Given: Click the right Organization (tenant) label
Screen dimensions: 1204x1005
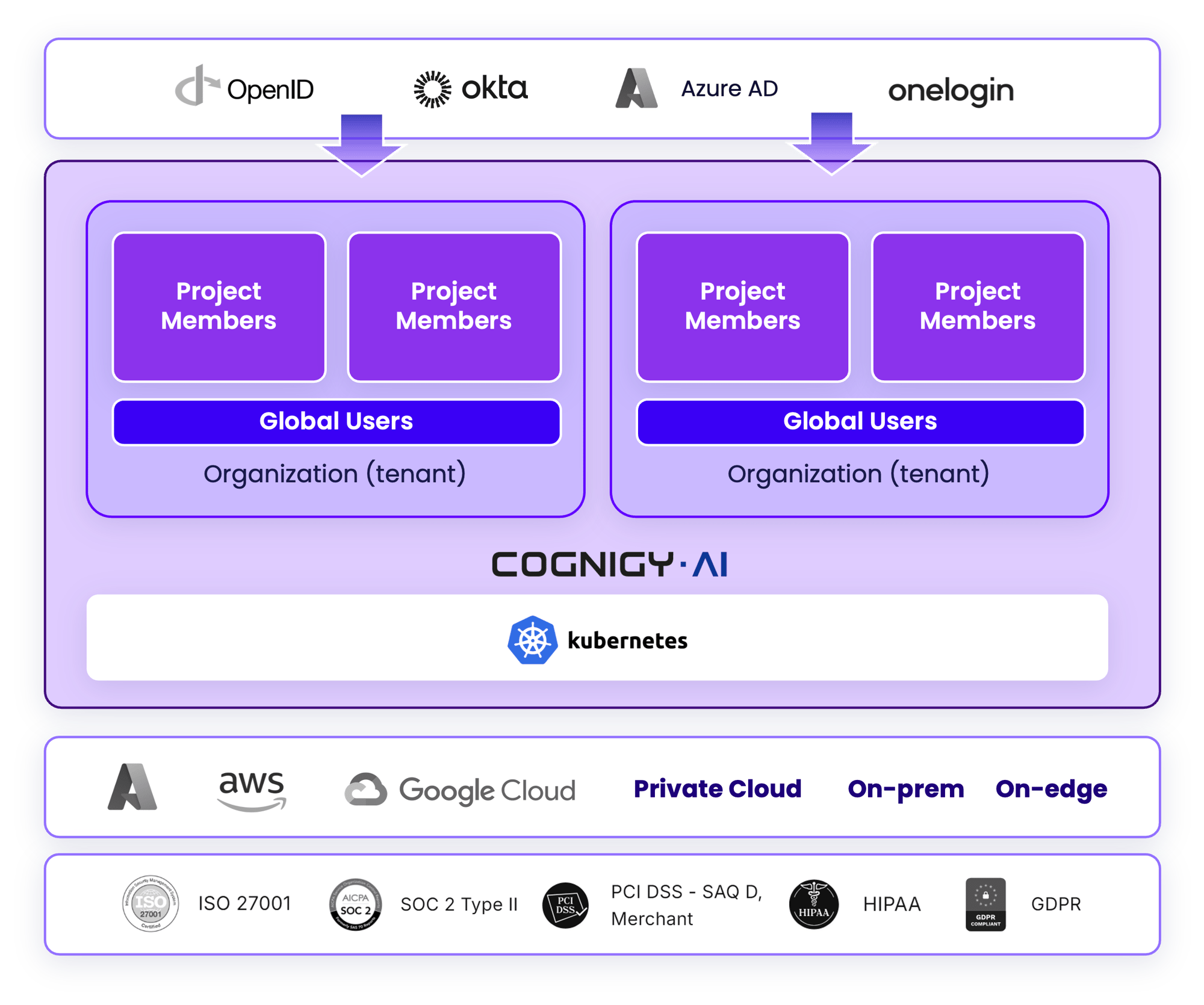Looking at the screenshot, I should click(858, 474).
